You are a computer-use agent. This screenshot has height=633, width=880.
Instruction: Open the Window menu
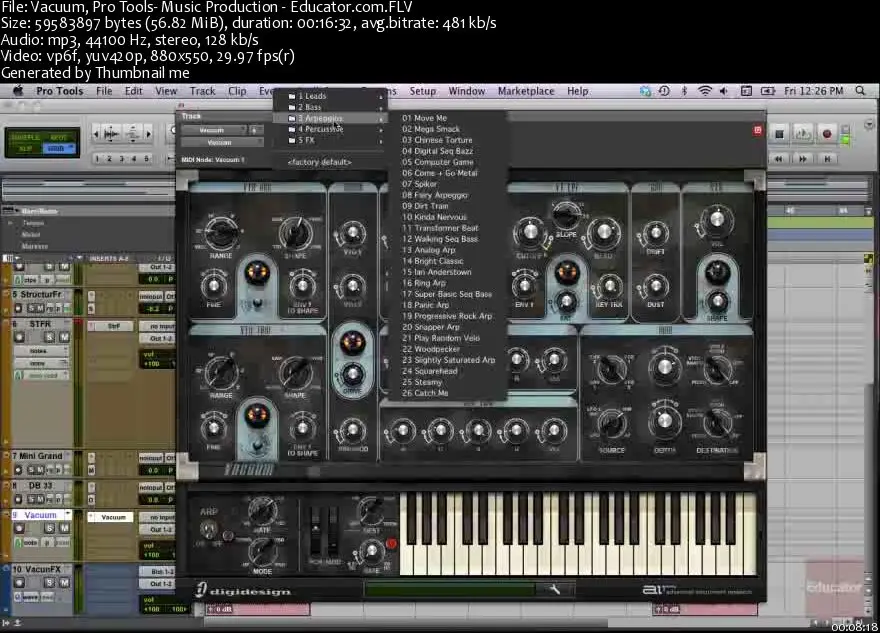(x=466, y=91)
